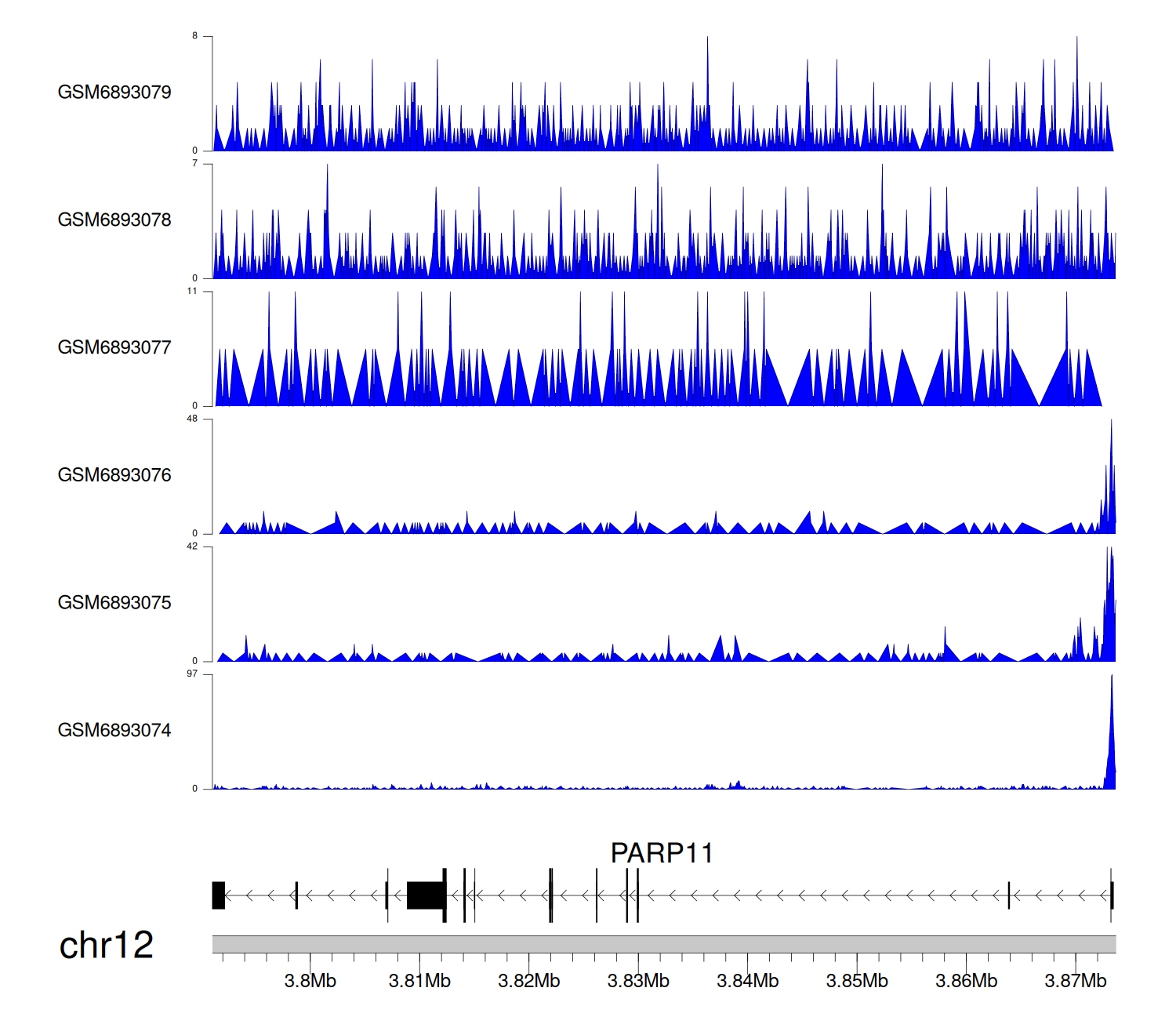Select the y-axis maximum value 48
The height and width of the screenshot is (1035, 1176).
[x=192, y=419]
